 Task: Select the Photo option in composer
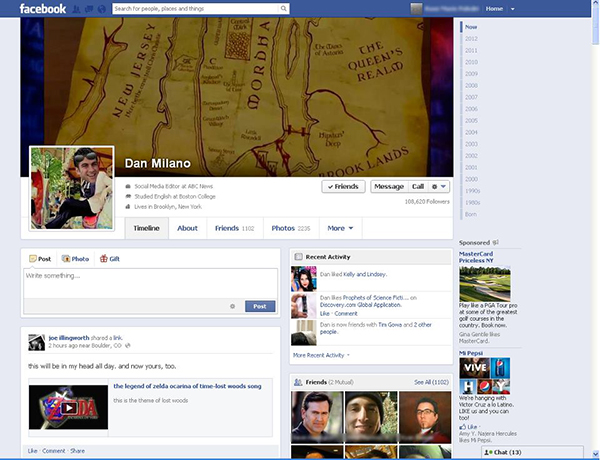point(75,258)
